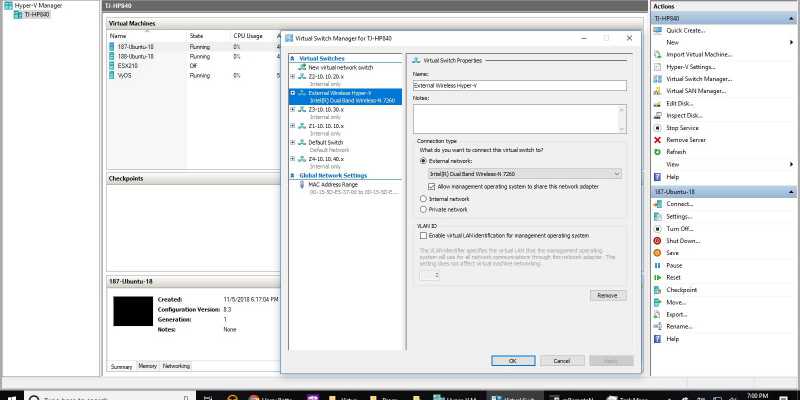800x400 pixels.
Task: Open Help under the 187-Ubuntu-18 actions
Action: [x=672, y=339]
